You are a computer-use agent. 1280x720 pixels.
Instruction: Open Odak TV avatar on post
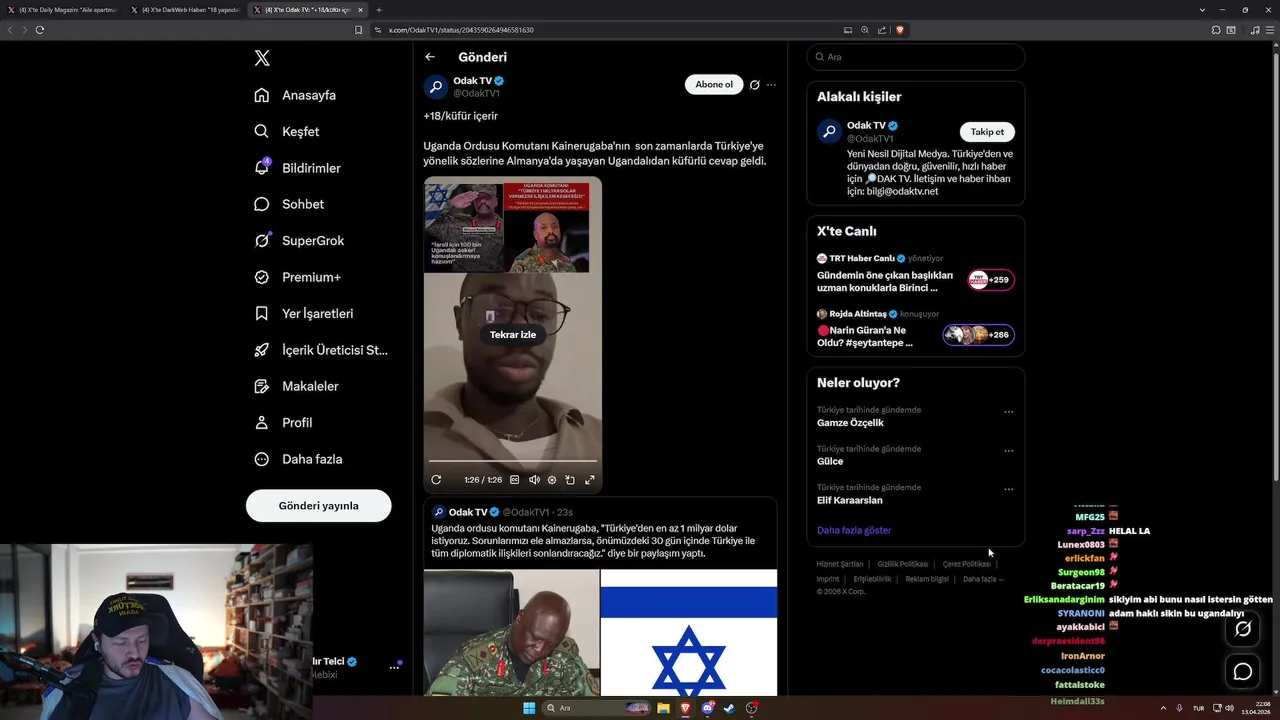436,86
